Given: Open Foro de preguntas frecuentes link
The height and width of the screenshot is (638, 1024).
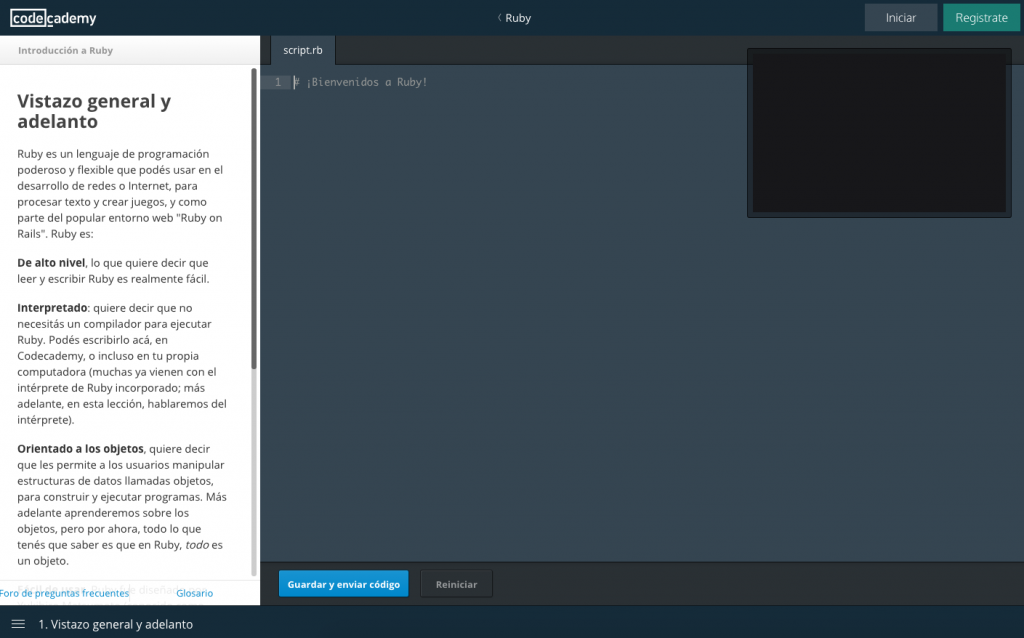Looking at the screenshot, I should pos(65,593).
